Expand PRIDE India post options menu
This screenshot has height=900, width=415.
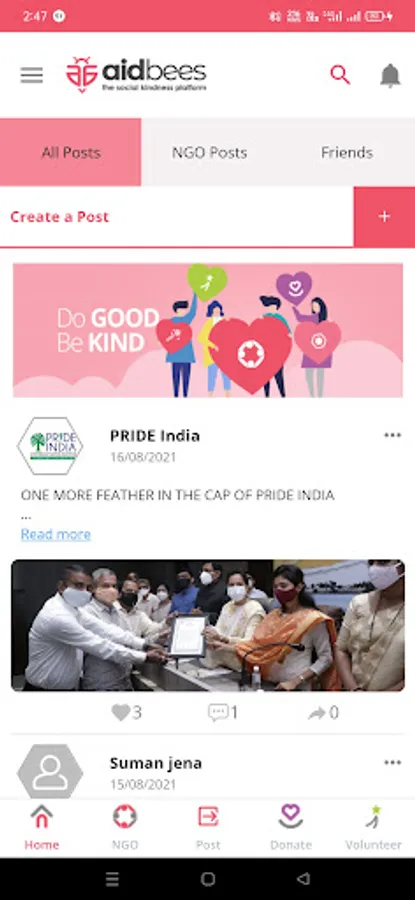click(393, 435)
